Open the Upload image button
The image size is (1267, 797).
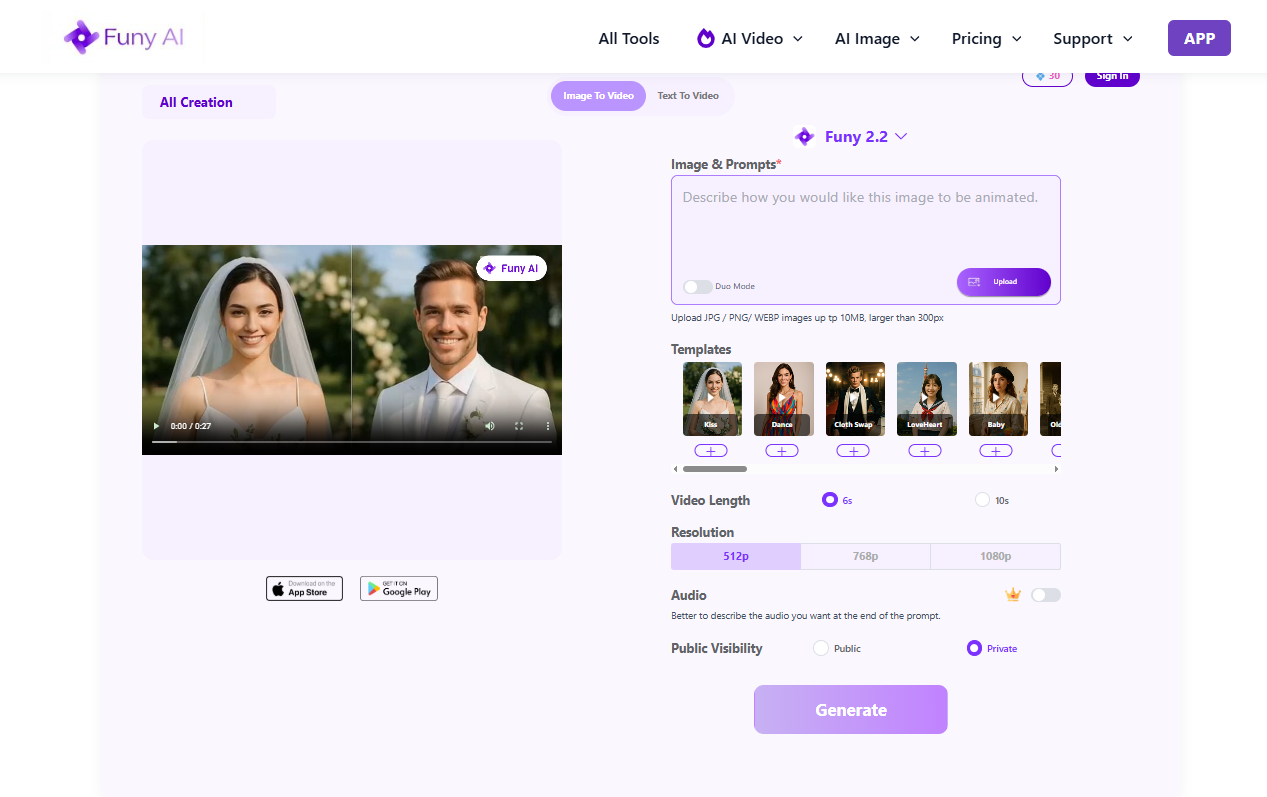click(1003, 282)
